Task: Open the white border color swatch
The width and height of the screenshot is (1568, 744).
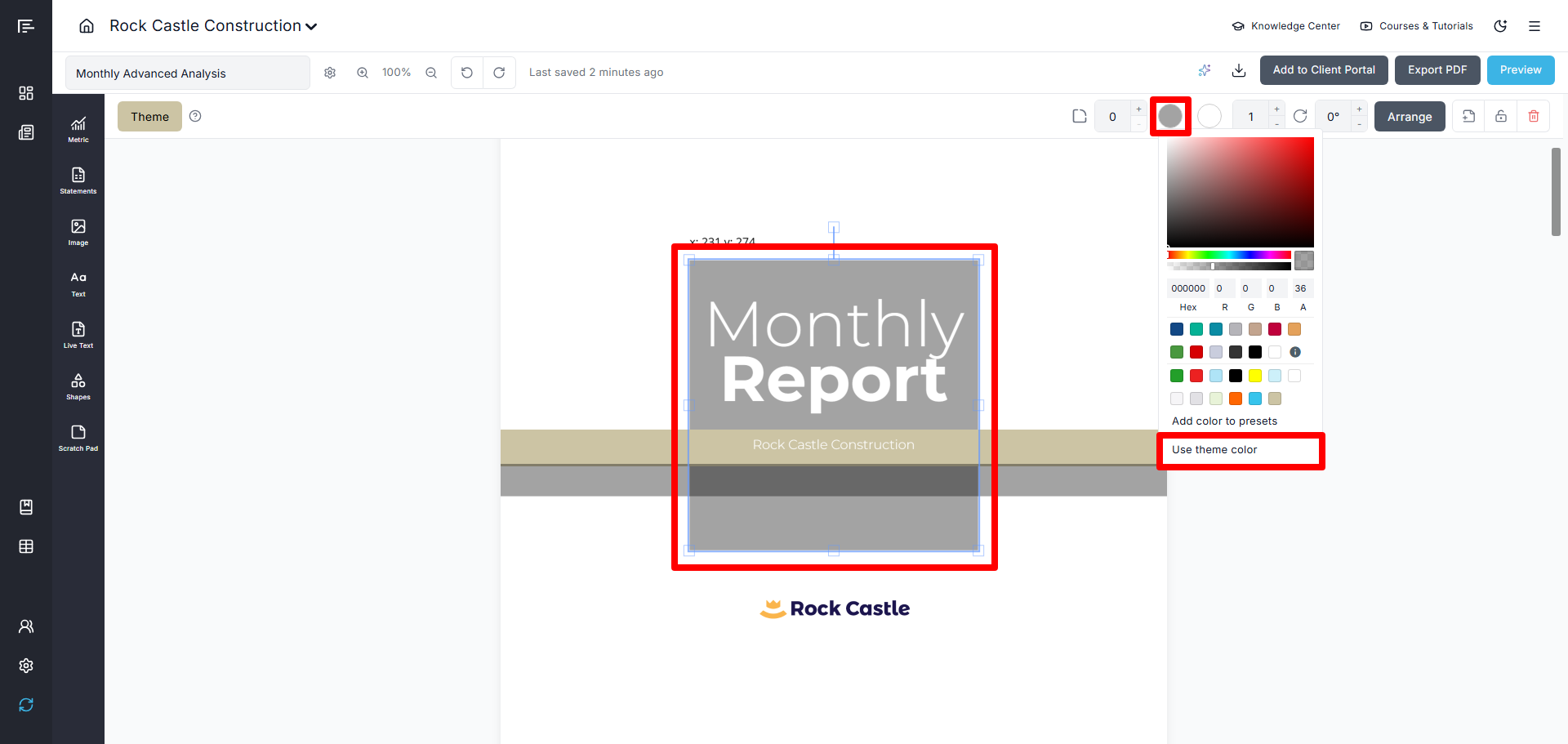Action: (1209, 117)
